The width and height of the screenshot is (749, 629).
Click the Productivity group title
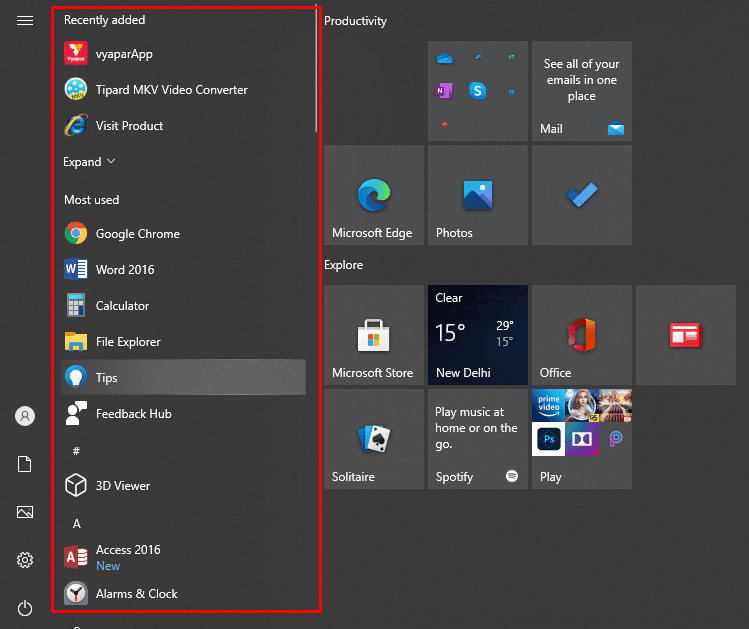(355, 21)
